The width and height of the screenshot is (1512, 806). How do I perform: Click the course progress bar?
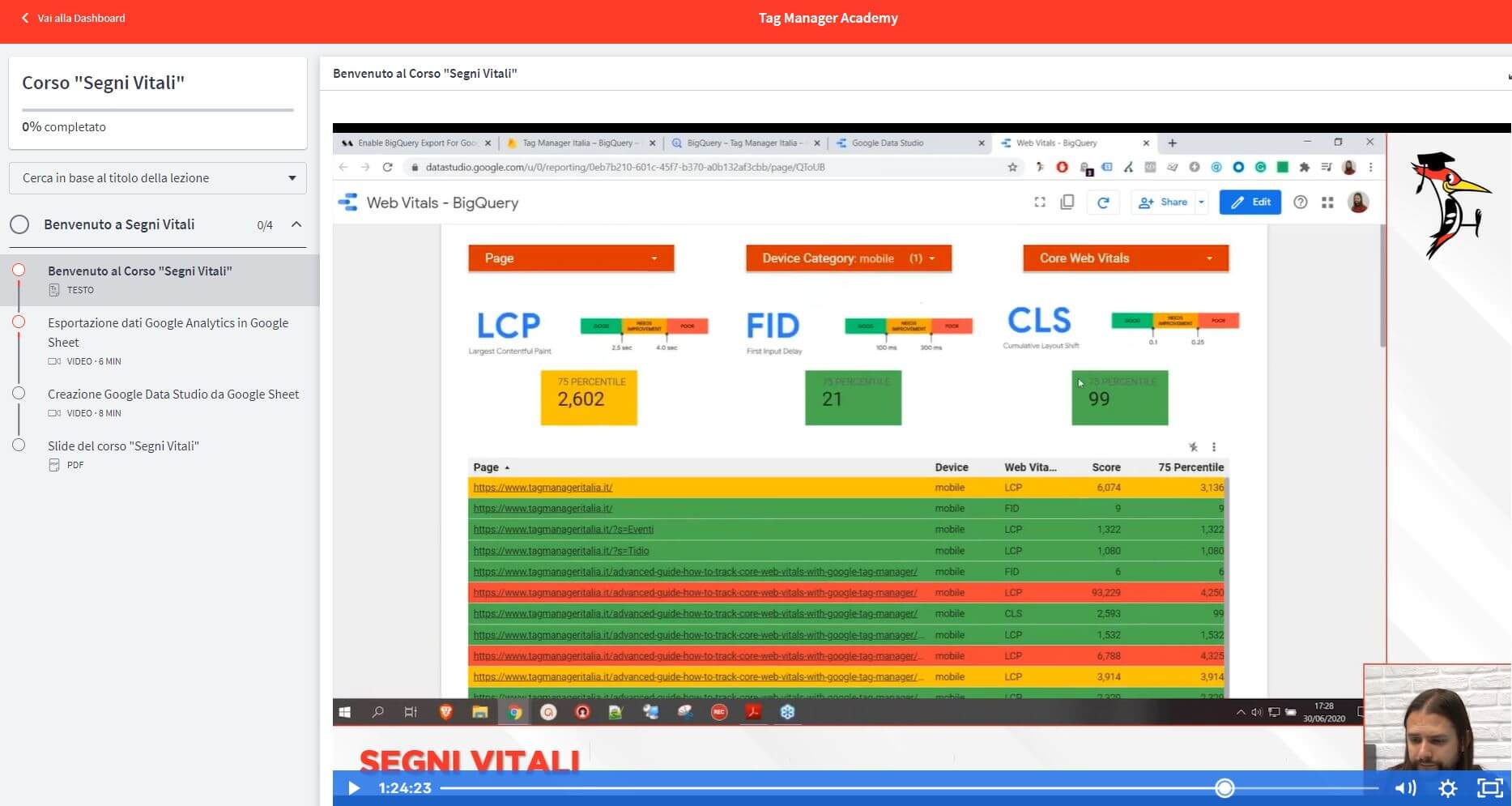(158, 109)
